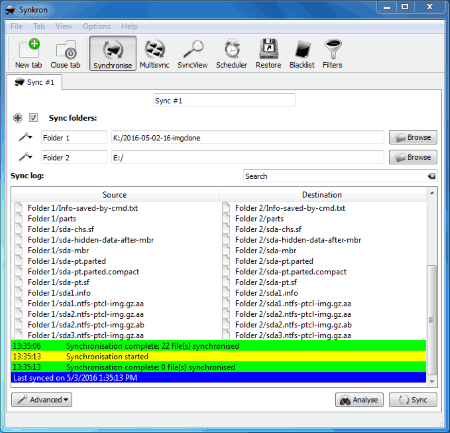
Task: Open the Restore tool
Action: click(x=268, y=53)
